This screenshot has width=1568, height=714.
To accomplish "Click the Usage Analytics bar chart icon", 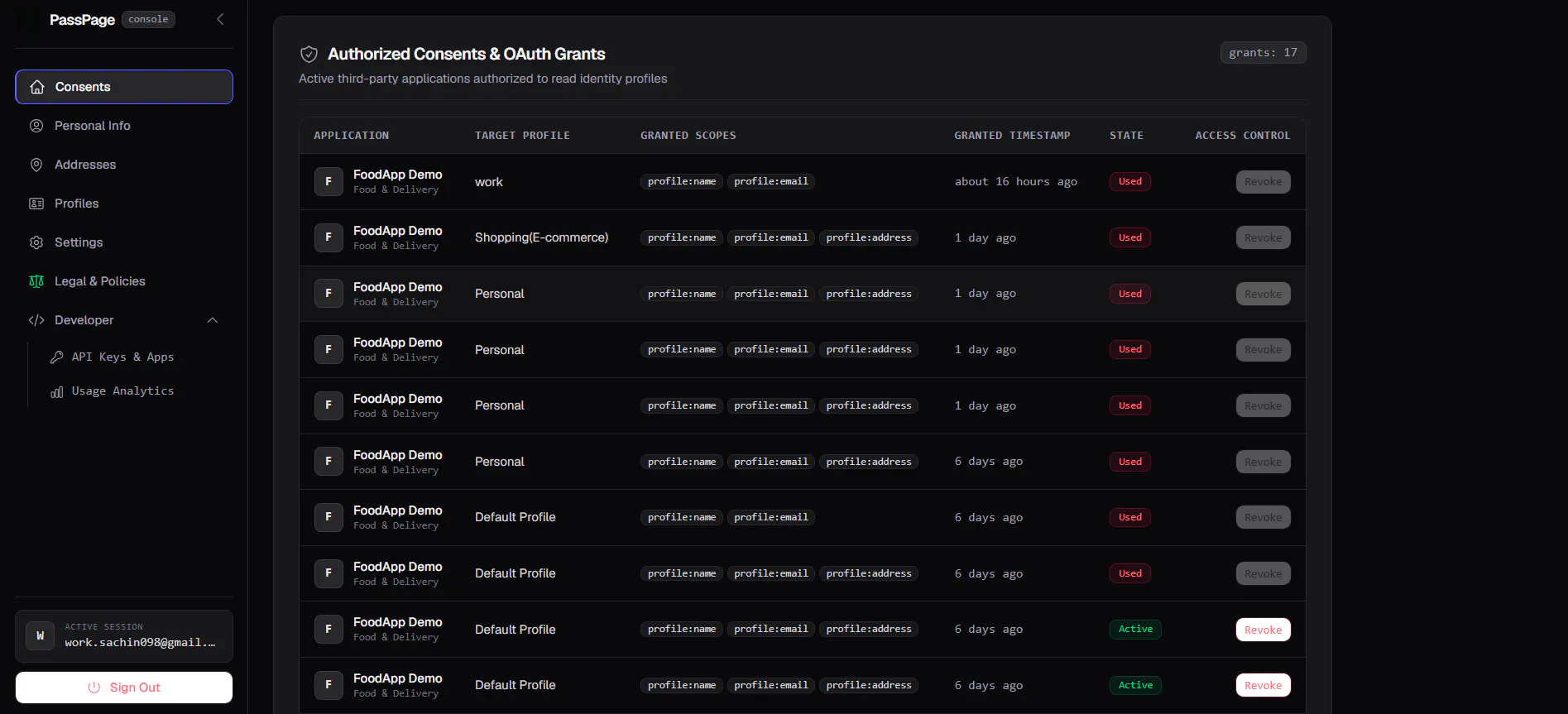I will (57, 391).
